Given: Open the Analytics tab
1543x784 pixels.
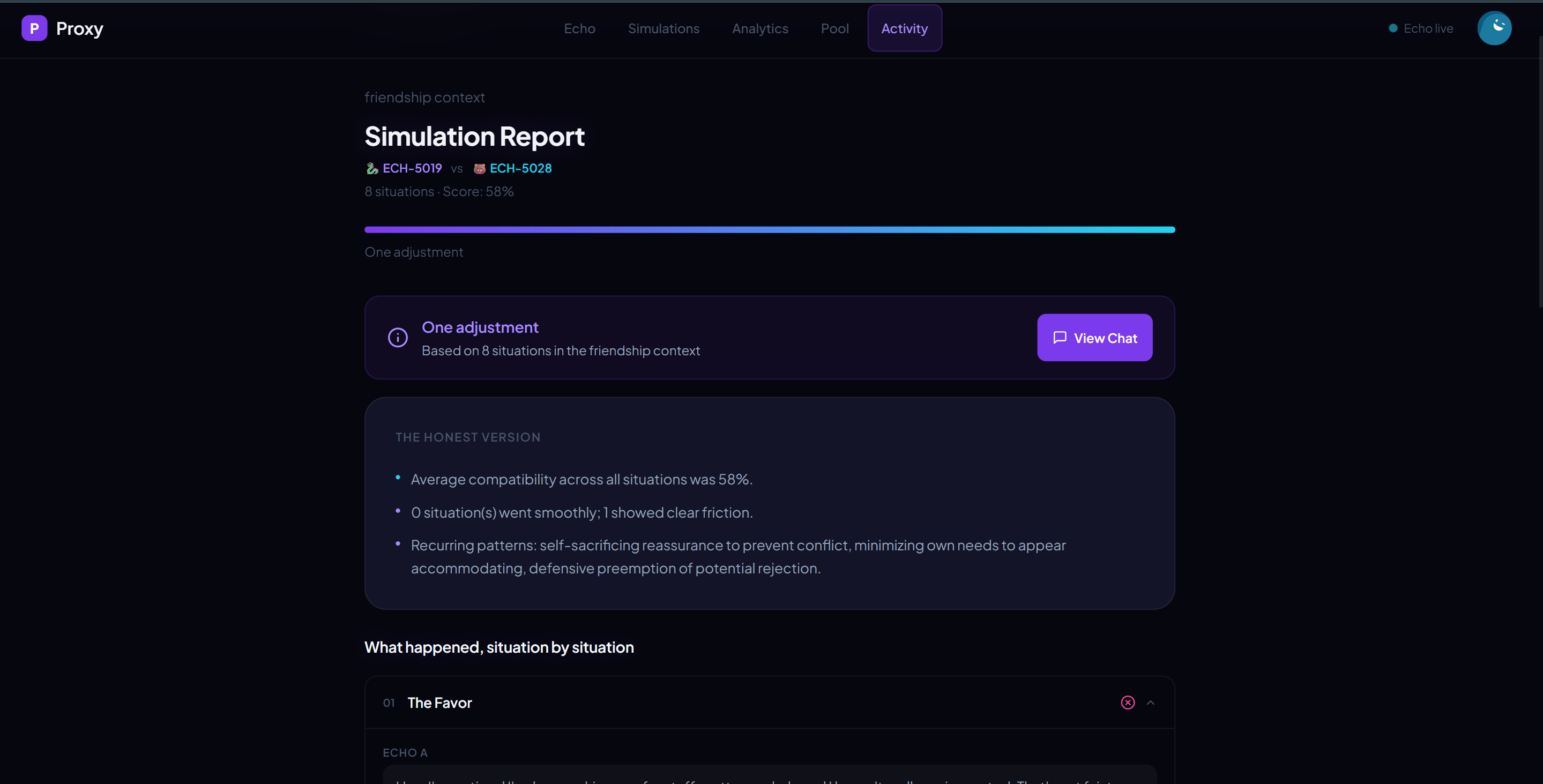Looking at the screenshot, I should [759, 28].
